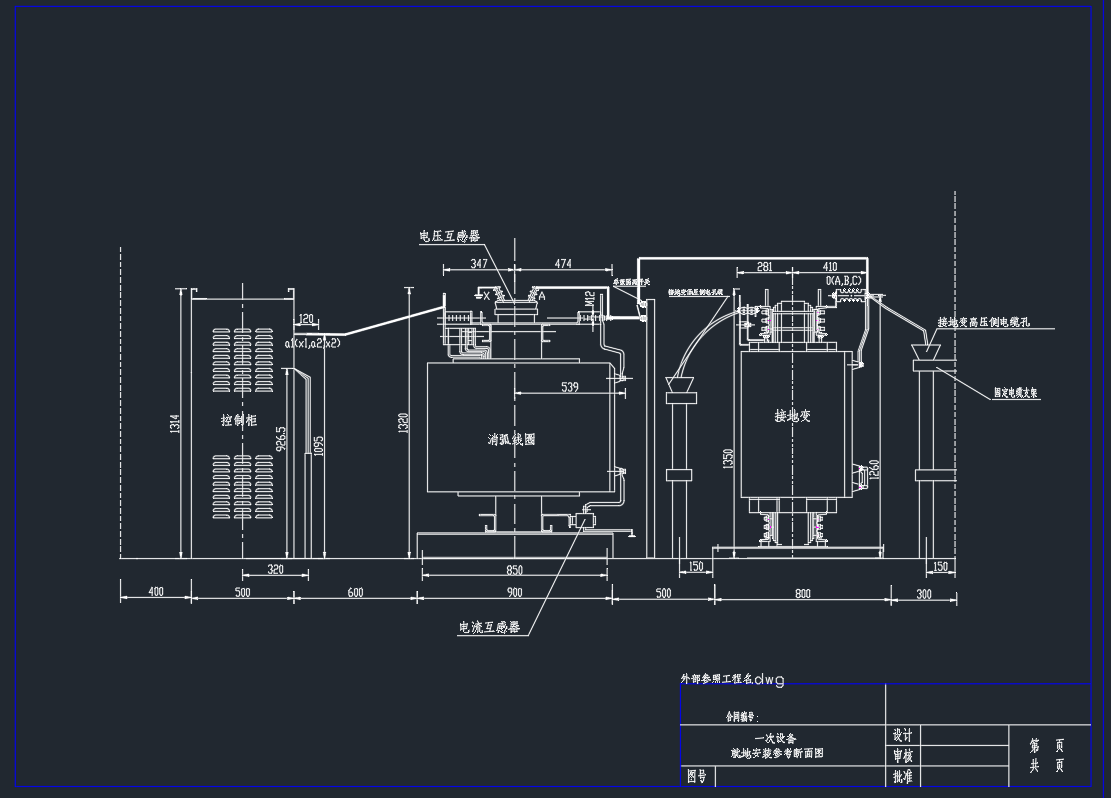Click the 接地变 label text
The width and height of the screenshot is (1111, 798).
[792, 416]
